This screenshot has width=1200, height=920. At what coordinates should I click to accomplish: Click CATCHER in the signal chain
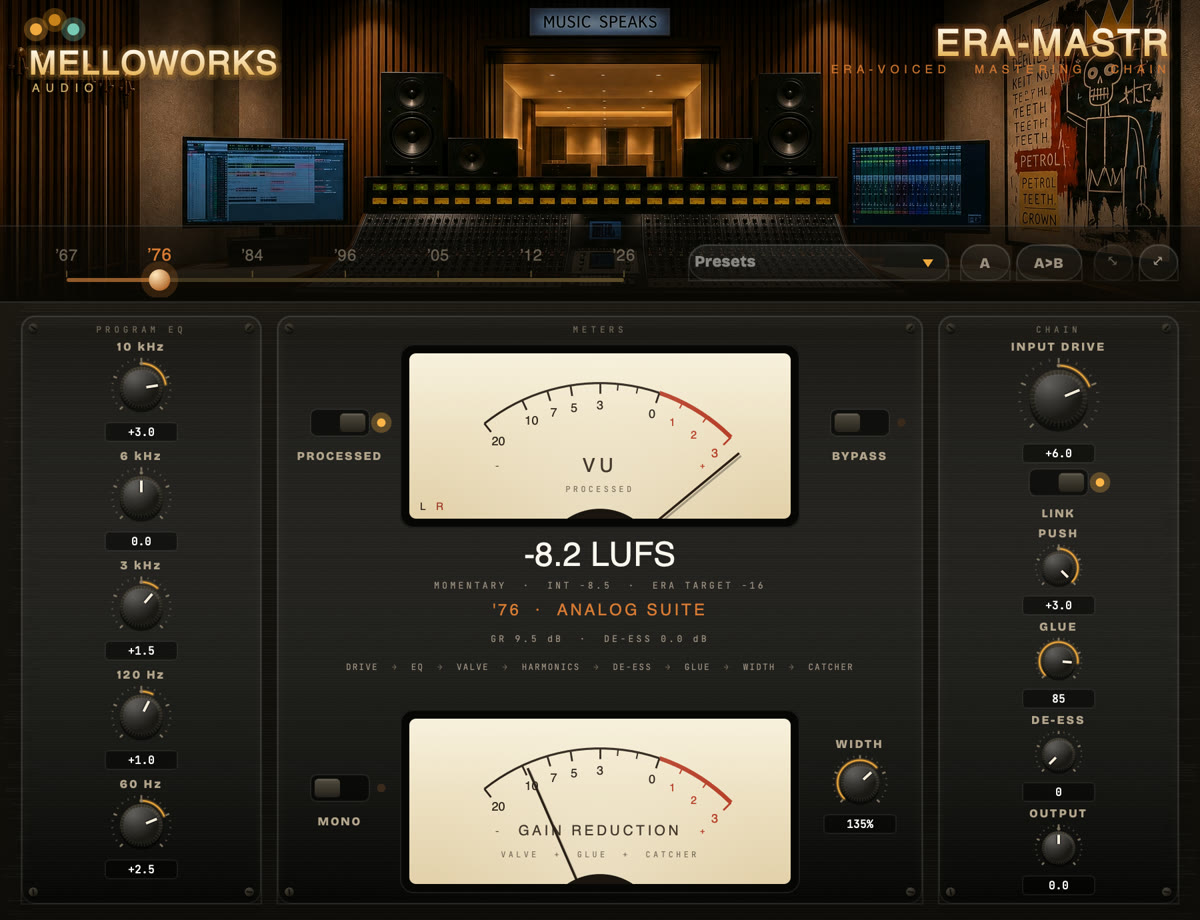831,667
